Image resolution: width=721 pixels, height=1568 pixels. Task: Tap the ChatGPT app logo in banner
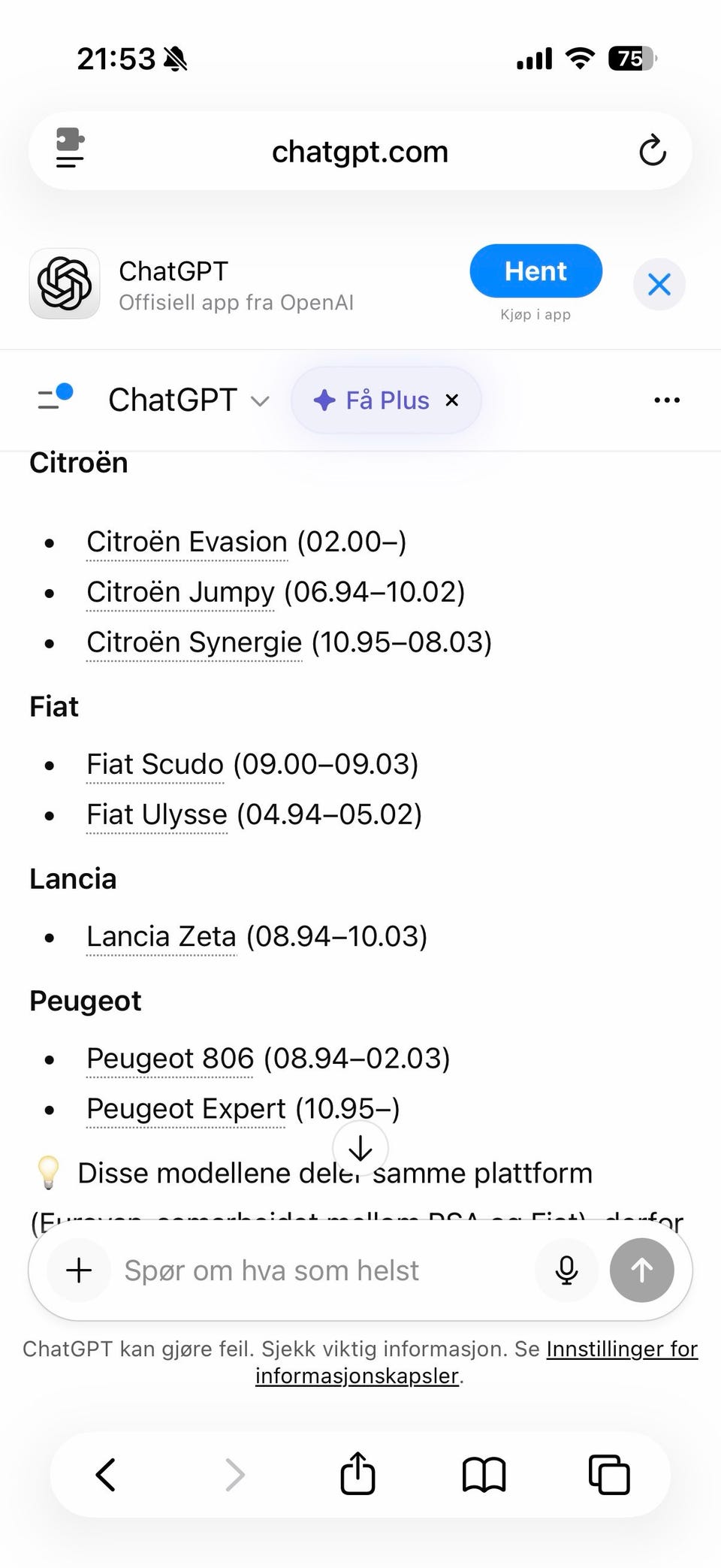[65, 284]
